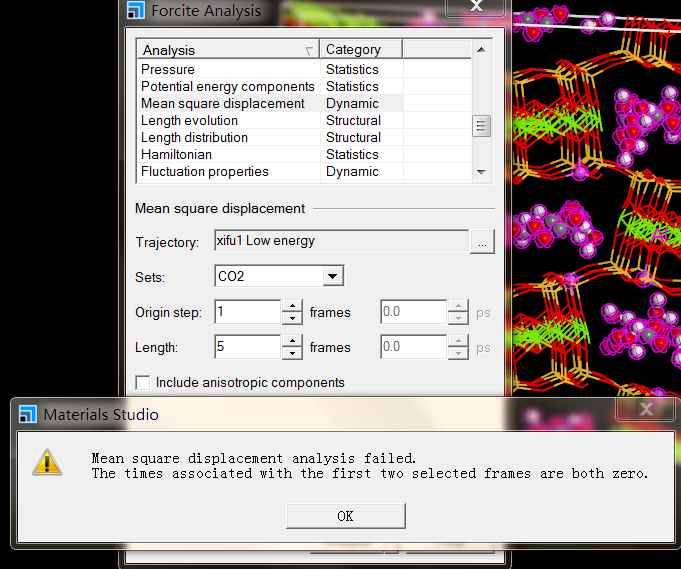The height and width of the screenshot is (569, 681).
Task: Increase the Origin step frames value
Action: pyautogui.click(x=292, y=306)
